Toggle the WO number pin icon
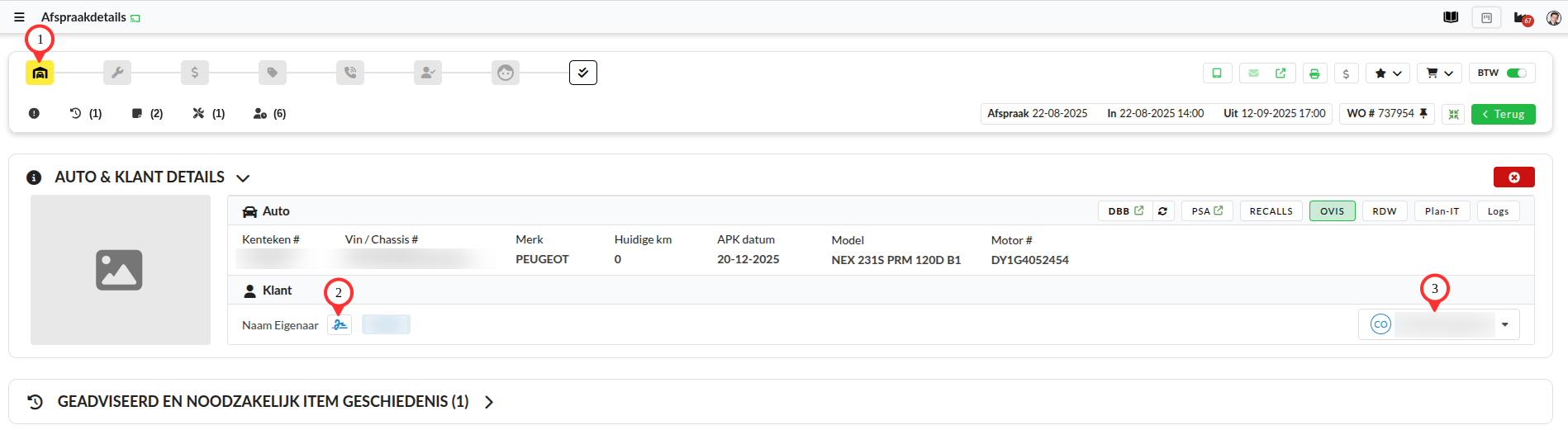The height and width of the screenshot is (430, 1568). 1423,114
